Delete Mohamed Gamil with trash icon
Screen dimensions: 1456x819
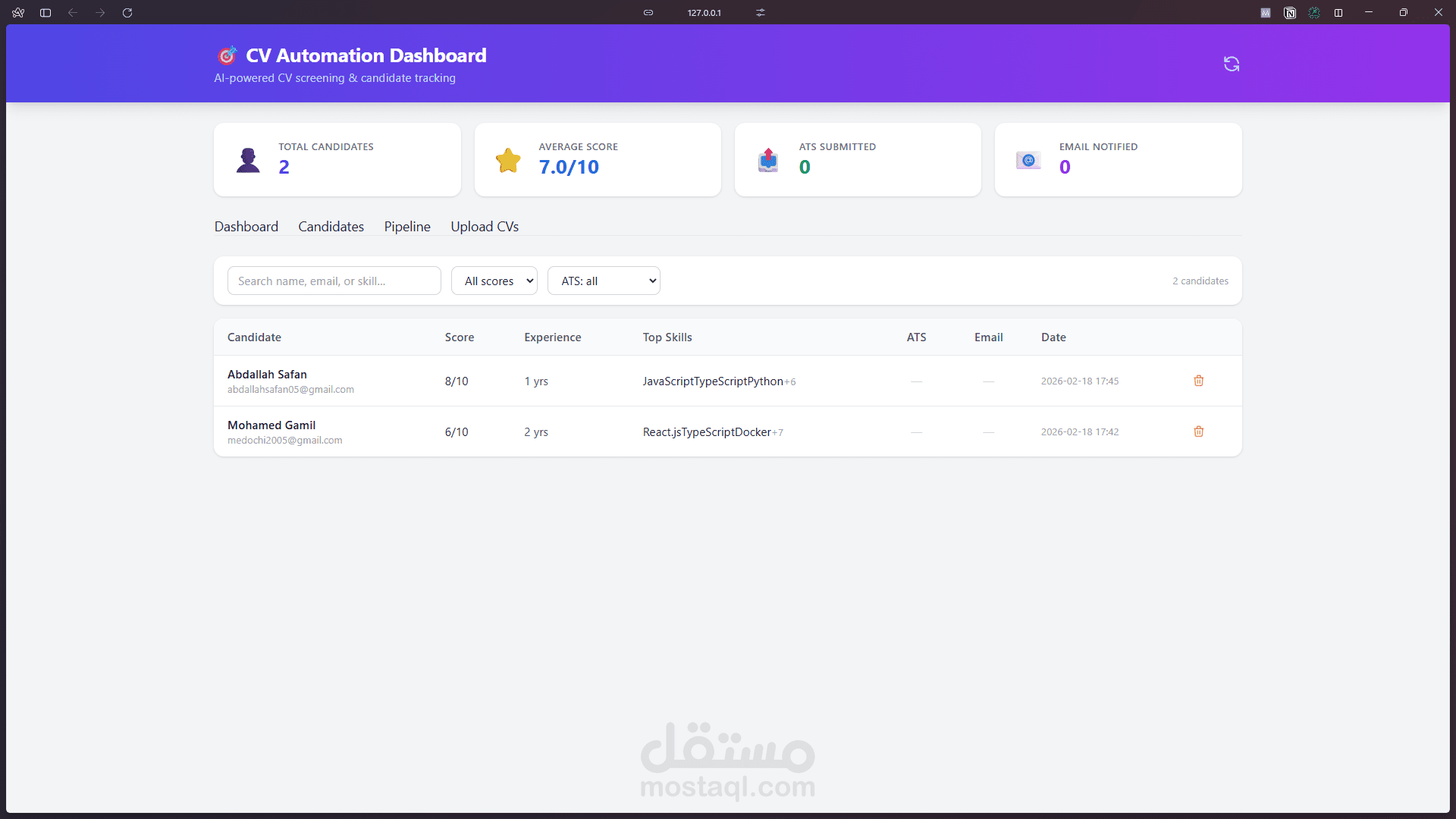[x=1199, y=431]
